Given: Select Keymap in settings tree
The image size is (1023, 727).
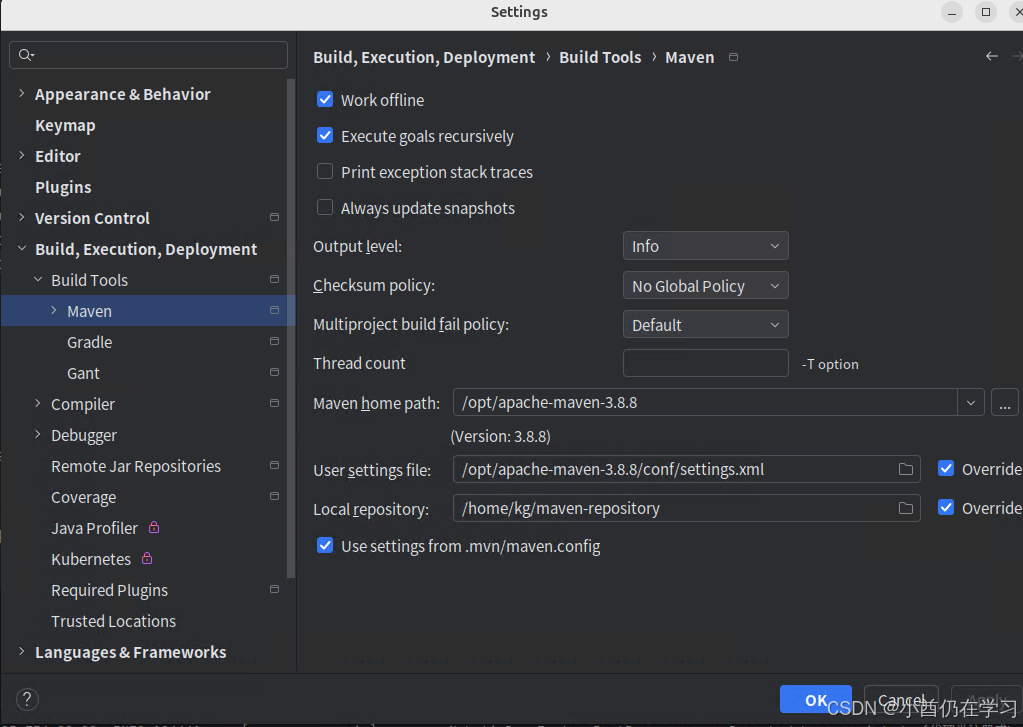Looking at the screenshot, I should click(65, 125).
